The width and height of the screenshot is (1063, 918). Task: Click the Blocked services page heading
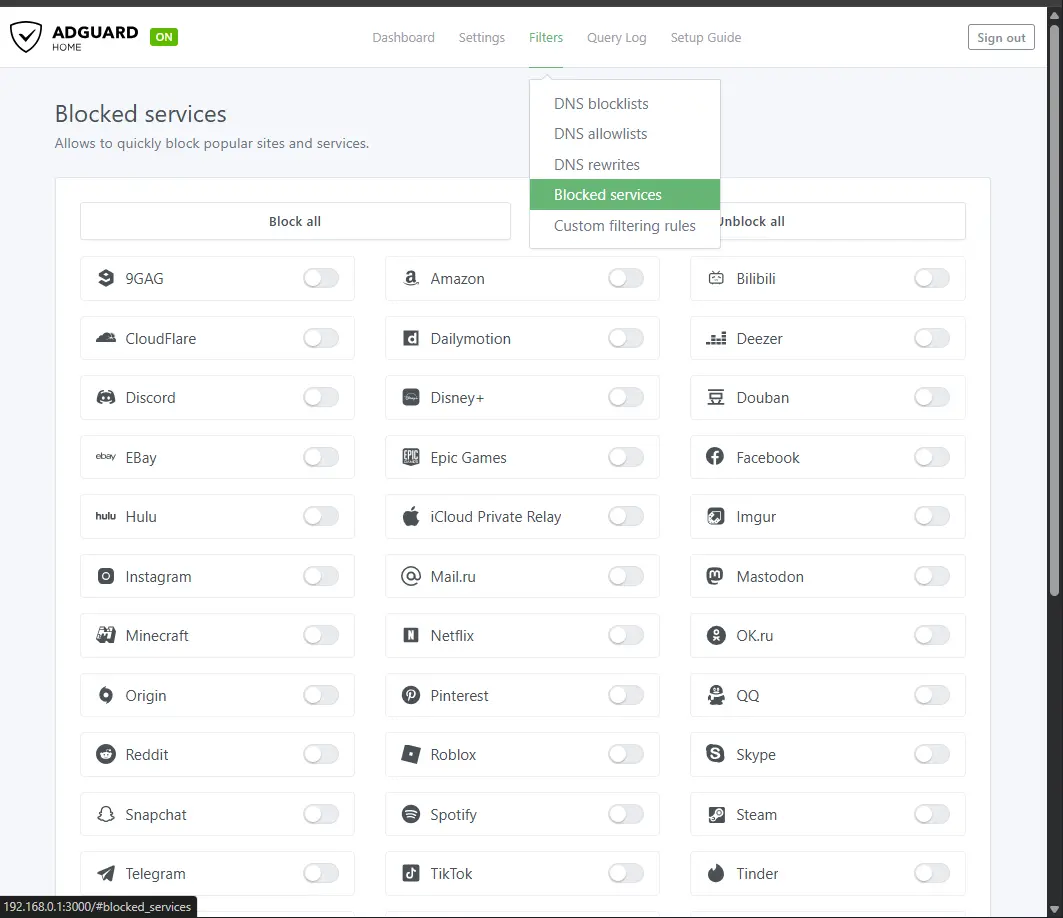point(140,114)
